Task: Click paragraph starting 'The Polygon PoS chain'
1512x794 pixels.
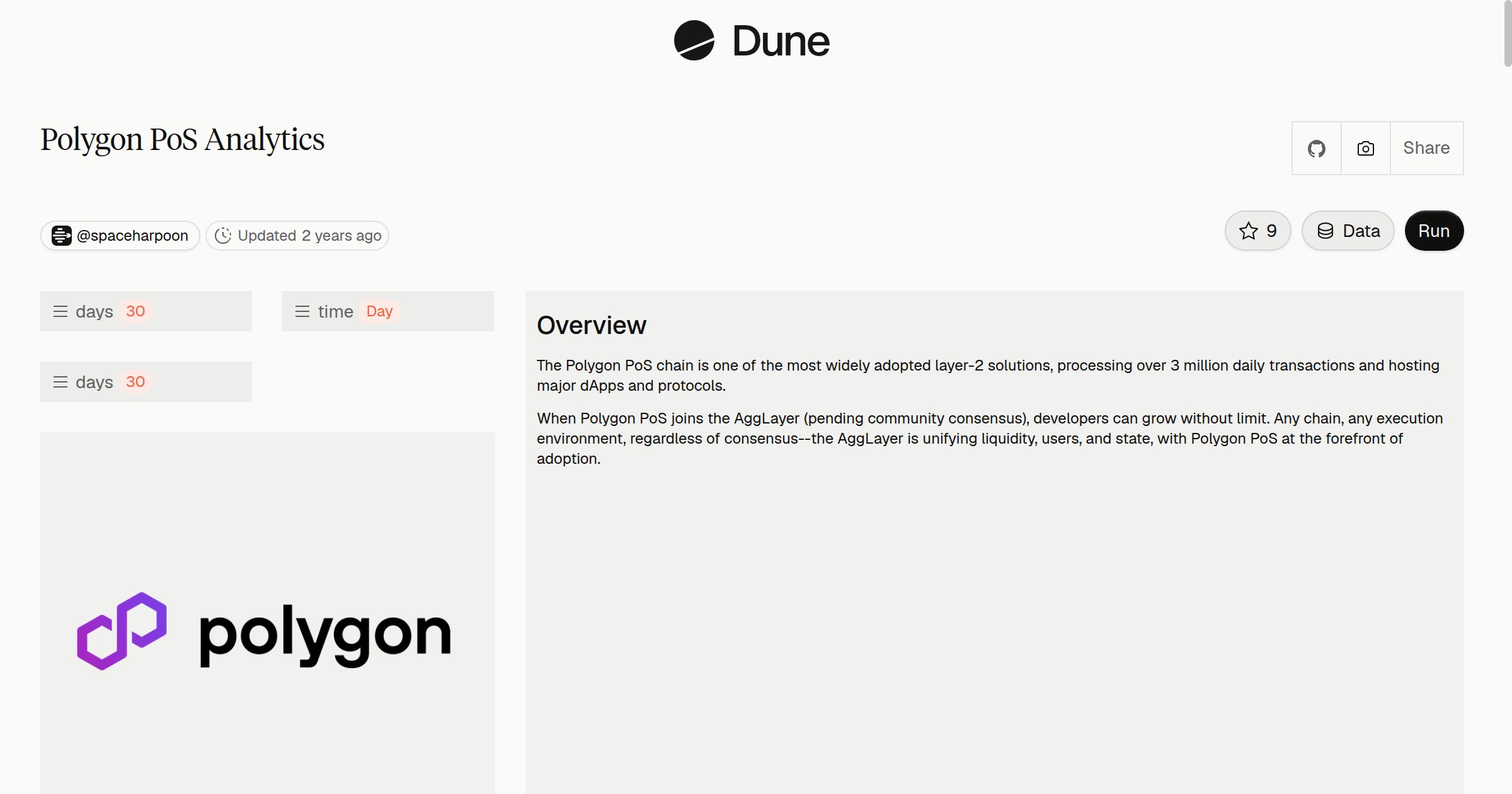Action: click(x=988, y=376)
